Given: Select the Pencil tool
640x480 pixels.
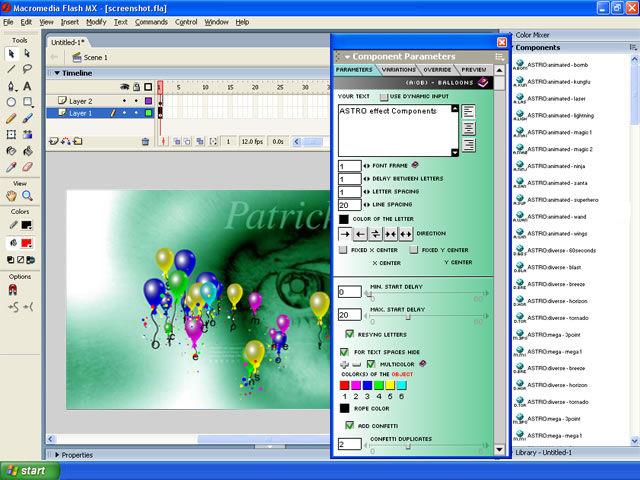Looking at the screenshot, I should [11, 118].
